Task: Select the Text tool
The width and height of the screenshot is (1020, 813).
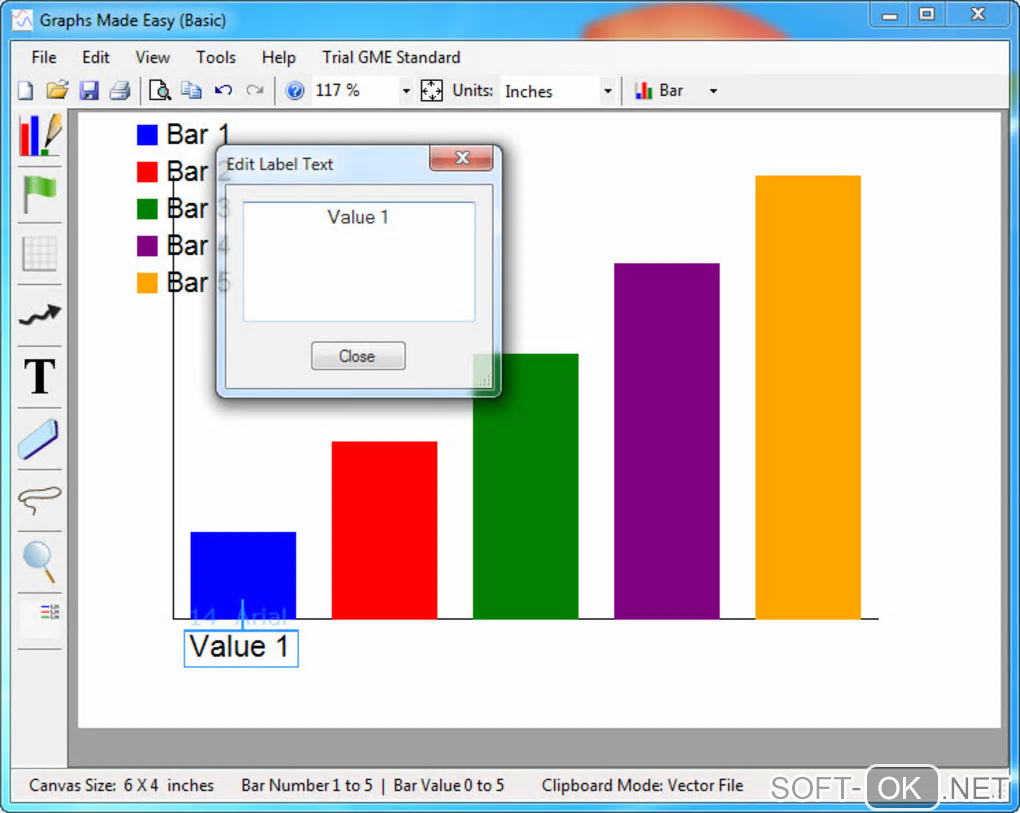Action: (40, 376)
